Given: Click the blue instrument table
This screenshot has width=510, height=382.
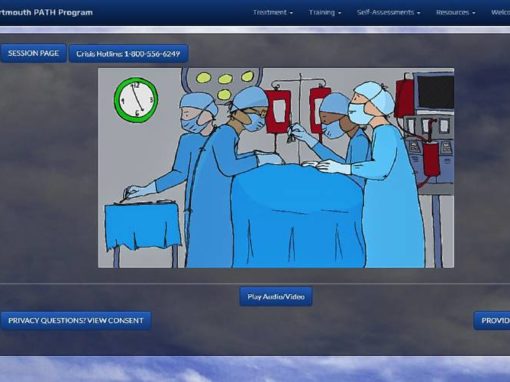Looking at the screenshot, I should [143, 227].
